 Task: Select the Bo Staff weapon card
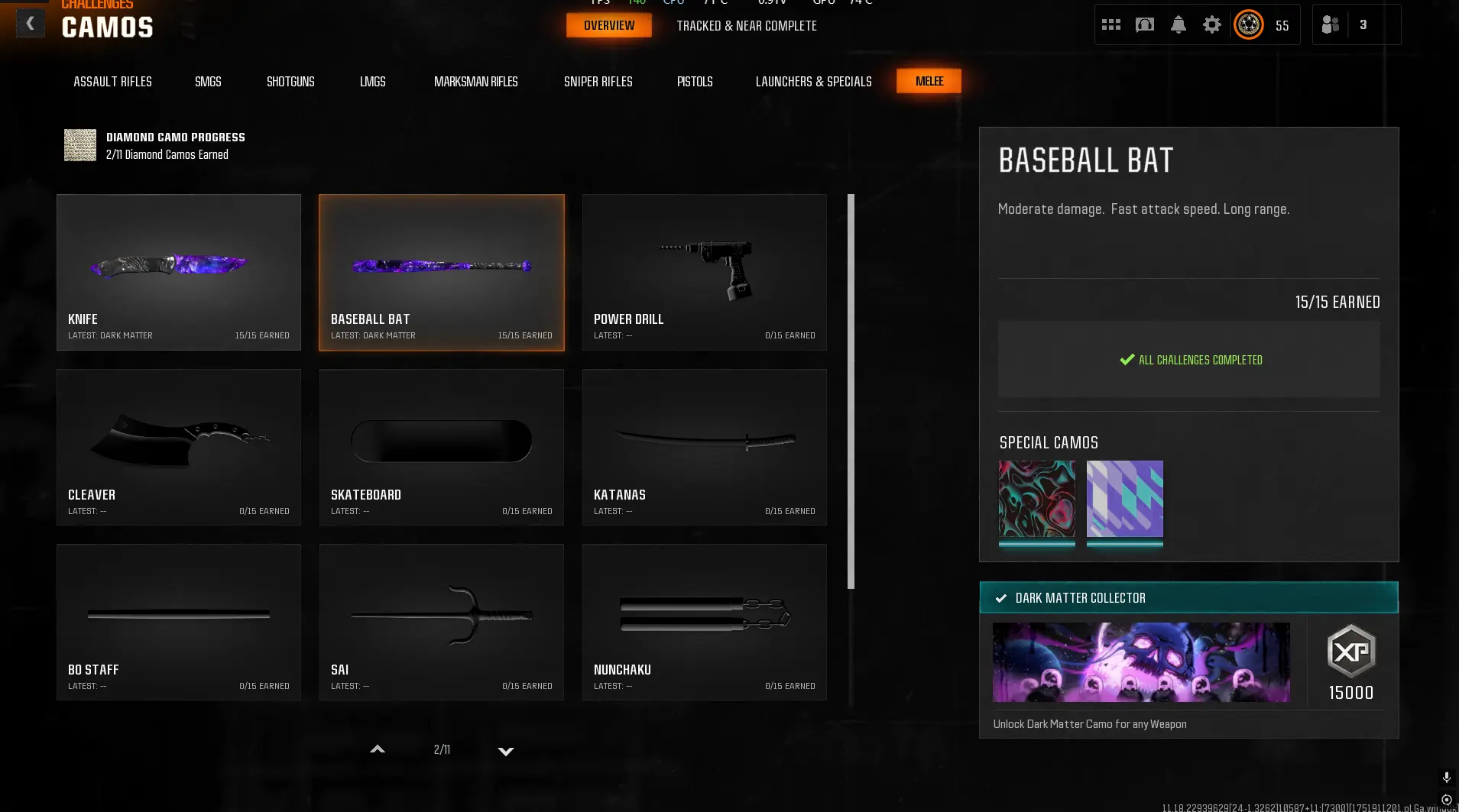coord(179,623)
